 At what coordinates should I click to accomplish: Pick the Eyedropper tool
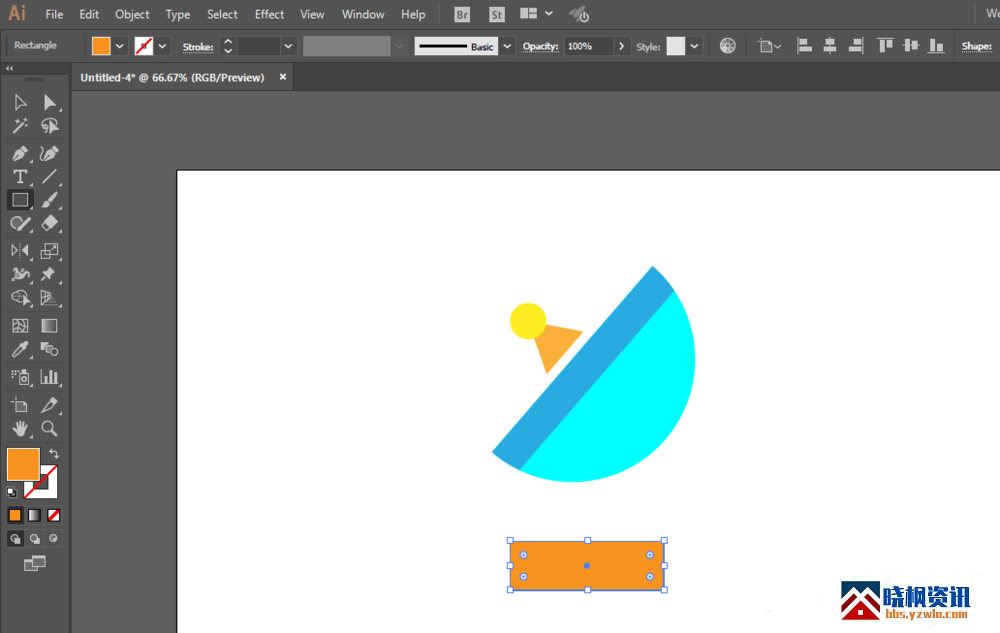20,350
